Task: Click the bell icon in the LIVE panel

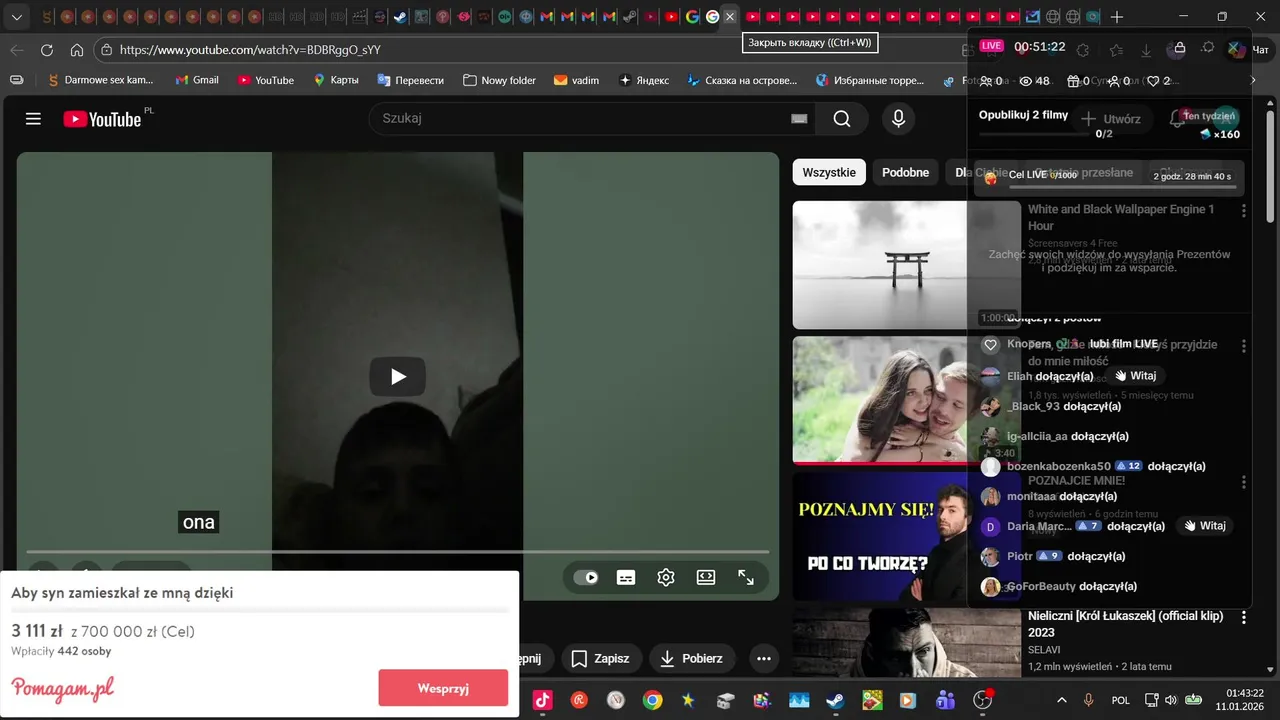Action: [1177, 118]
